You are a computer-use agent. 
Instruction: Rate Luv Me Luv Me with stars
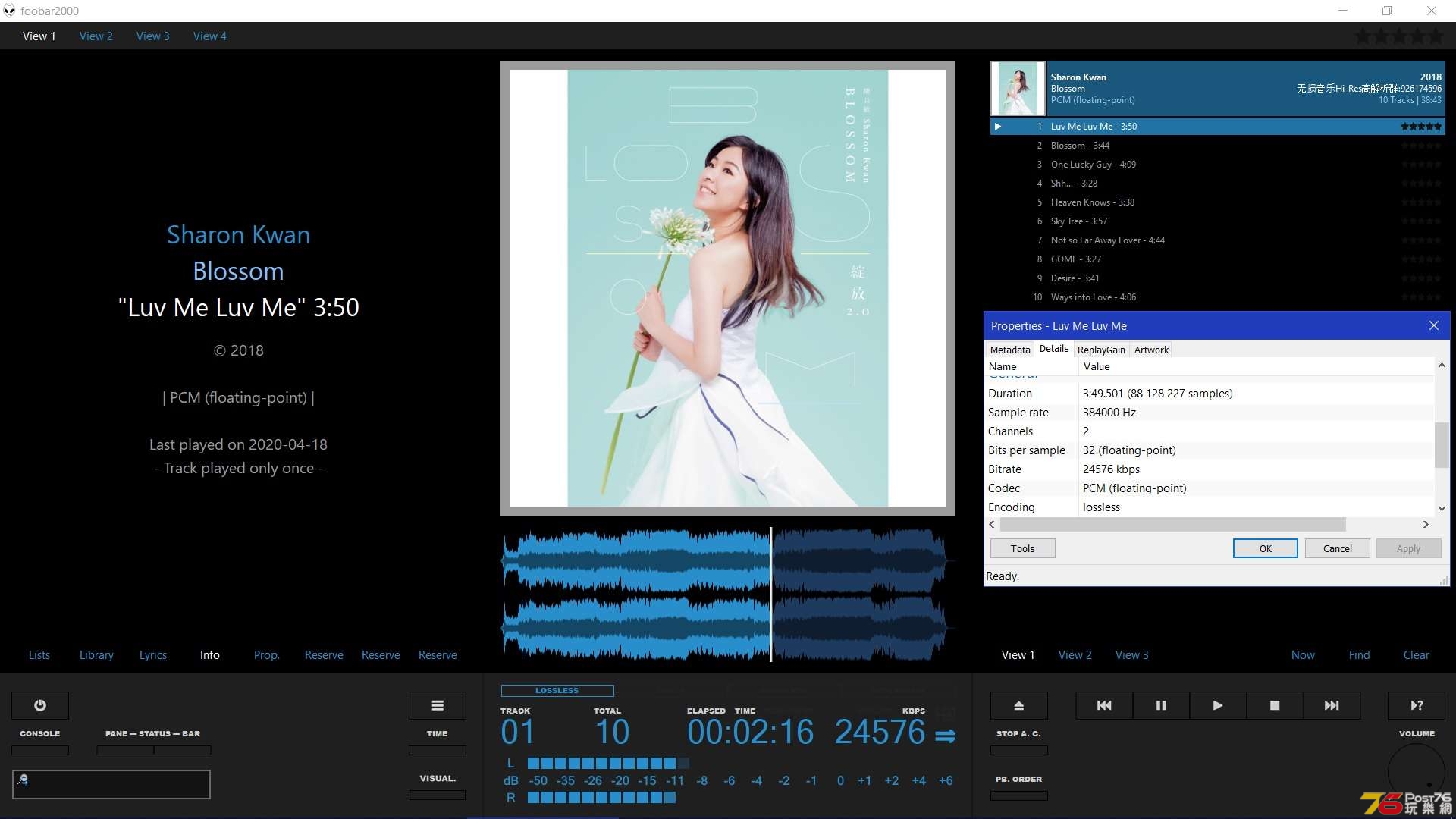coord(1421,127)
